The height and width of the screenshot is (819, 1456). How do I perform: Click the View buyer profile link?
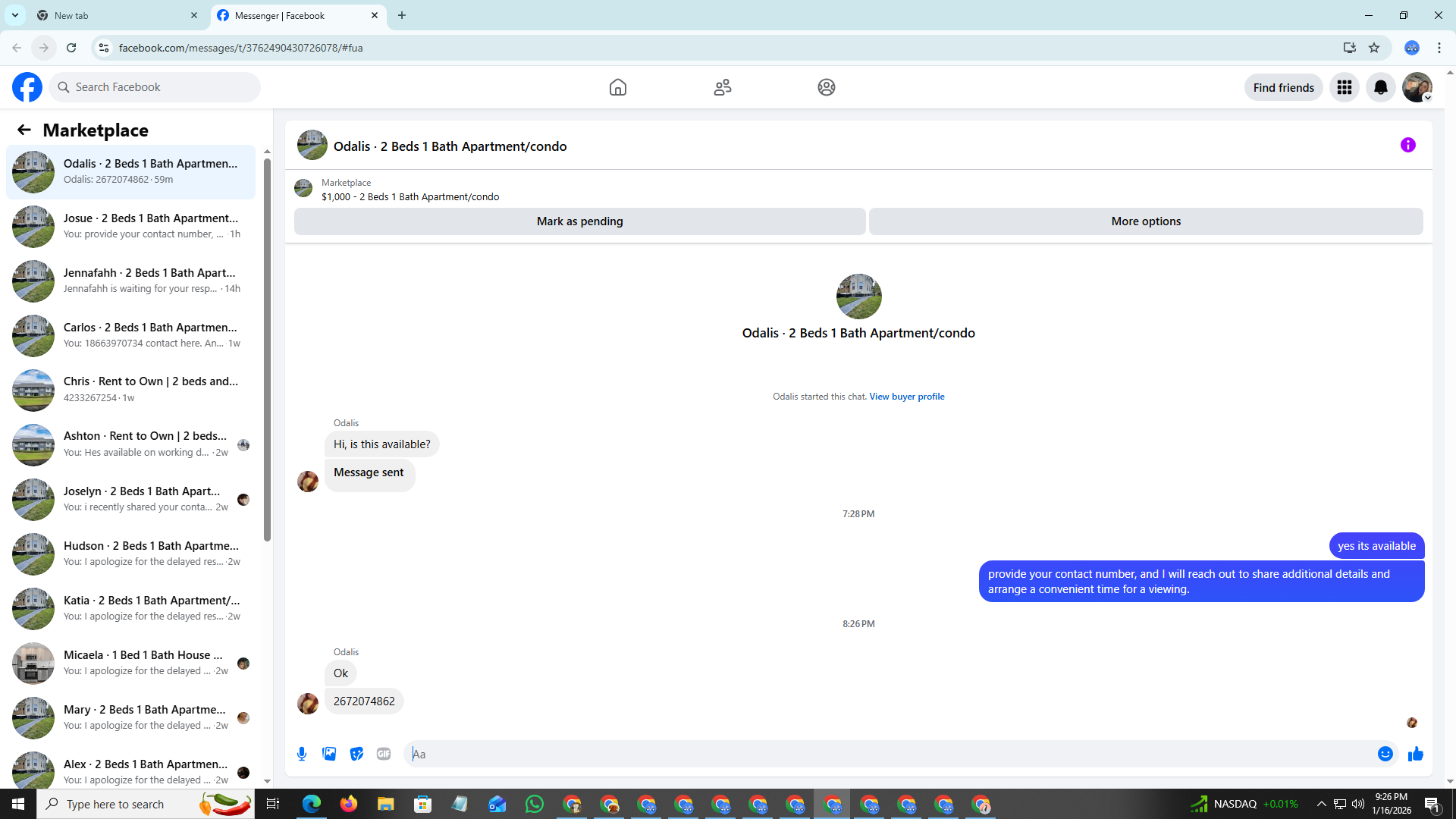[906, 397]
